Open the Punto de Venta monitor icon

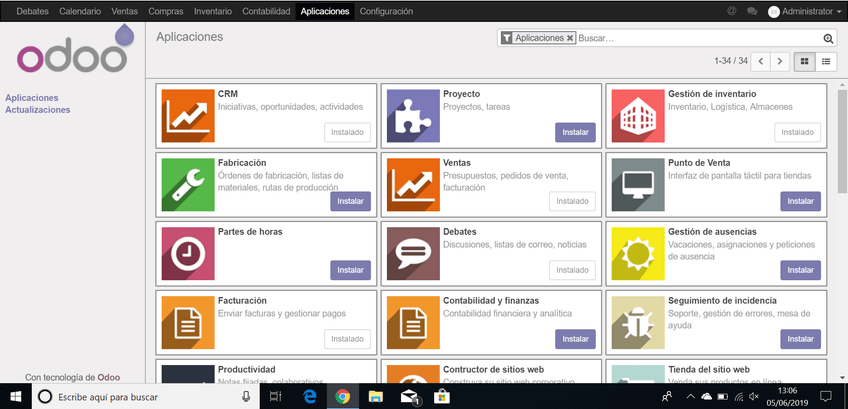tap(638, 185)
